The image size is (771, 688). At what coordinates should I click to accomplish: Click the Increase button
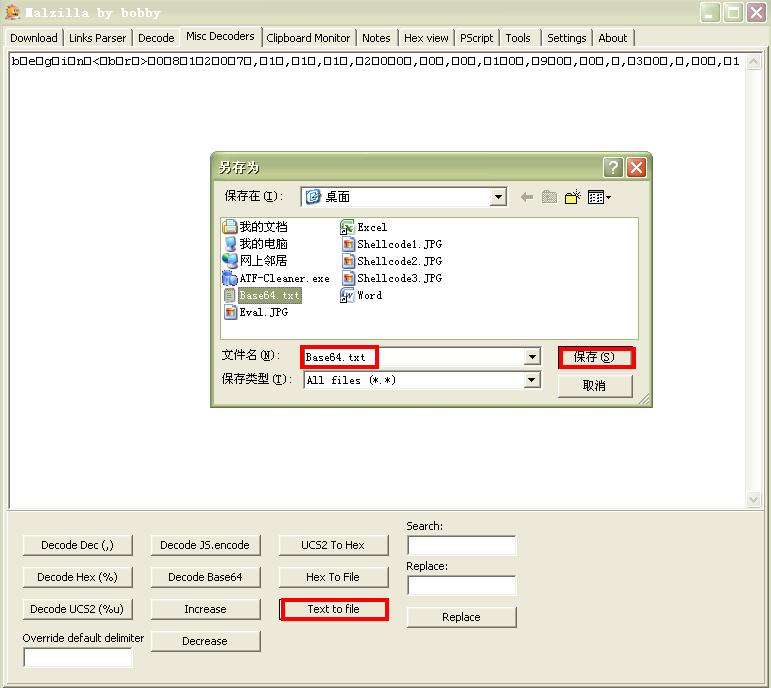(x=205, y=609)
